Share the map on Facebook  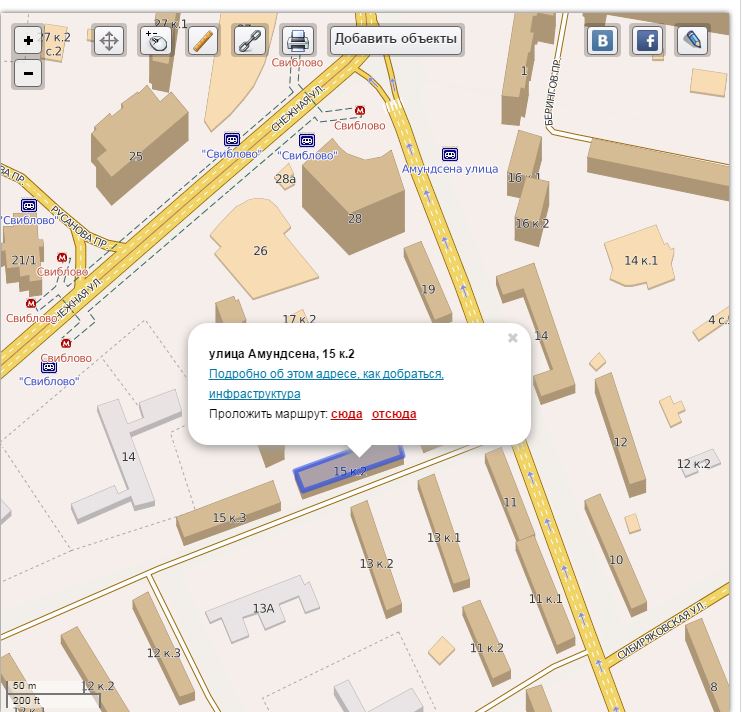[x=648, y=40]
